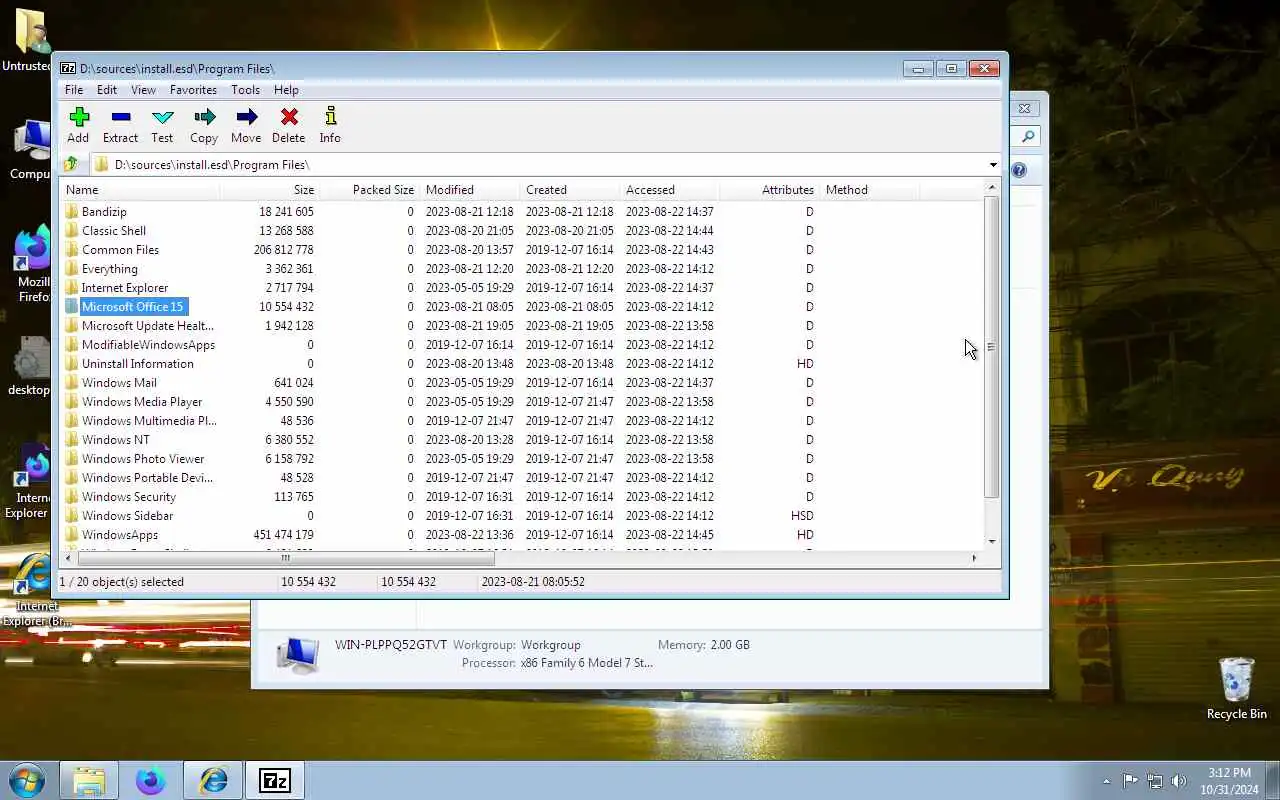This screenshot has width=1280, height=800.
Task: Sort by the Packed Size column header
Action: (x=369, y=190)
